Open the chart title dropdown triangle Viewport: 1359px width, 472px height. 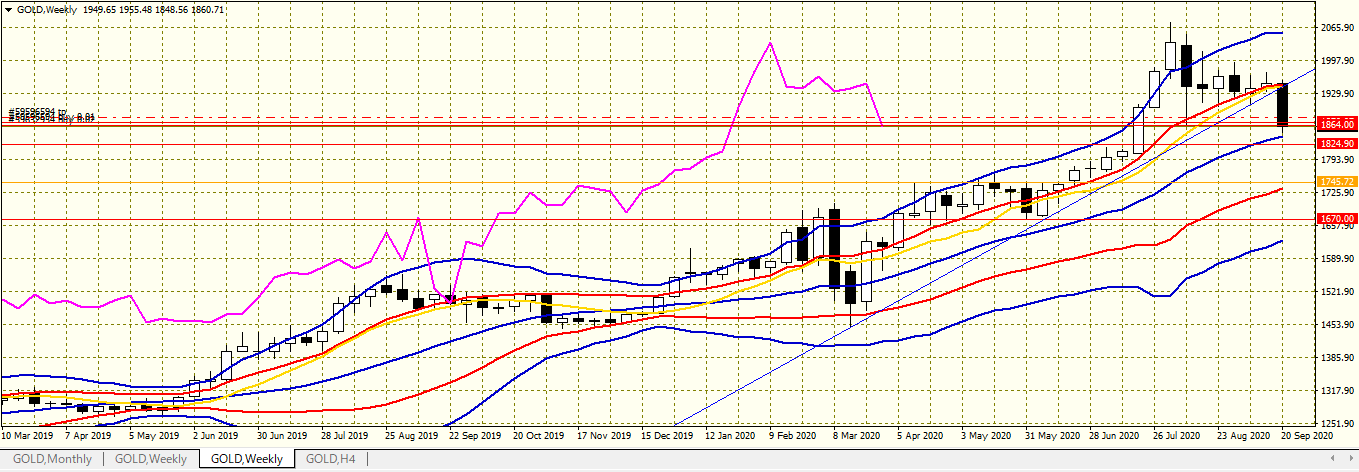[x=8, y=9]
